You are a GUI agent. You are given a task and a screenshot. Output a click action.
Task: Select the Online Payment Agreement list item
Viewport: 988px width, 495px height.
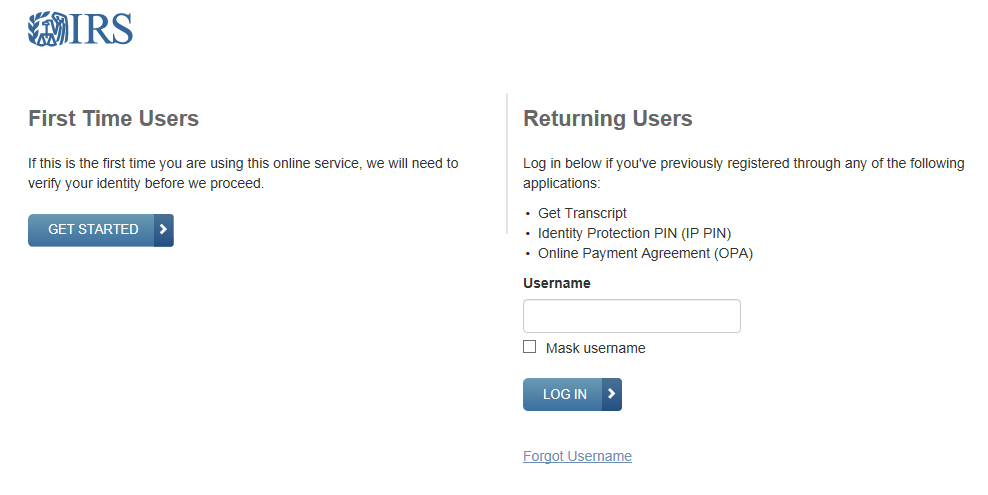coord(645,253)
